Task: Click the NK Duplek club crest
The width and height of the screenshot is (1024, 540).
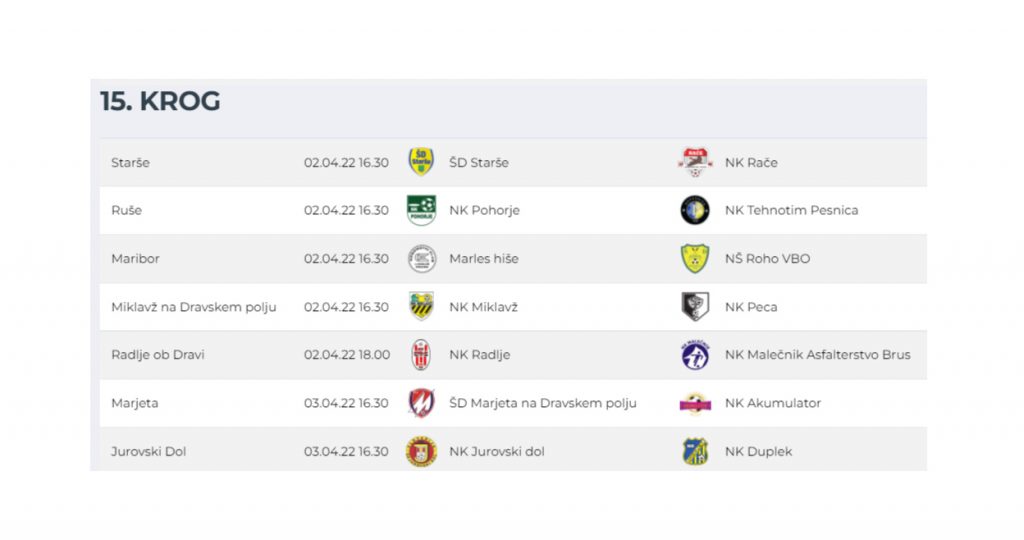Action: (x=695, y=451)
